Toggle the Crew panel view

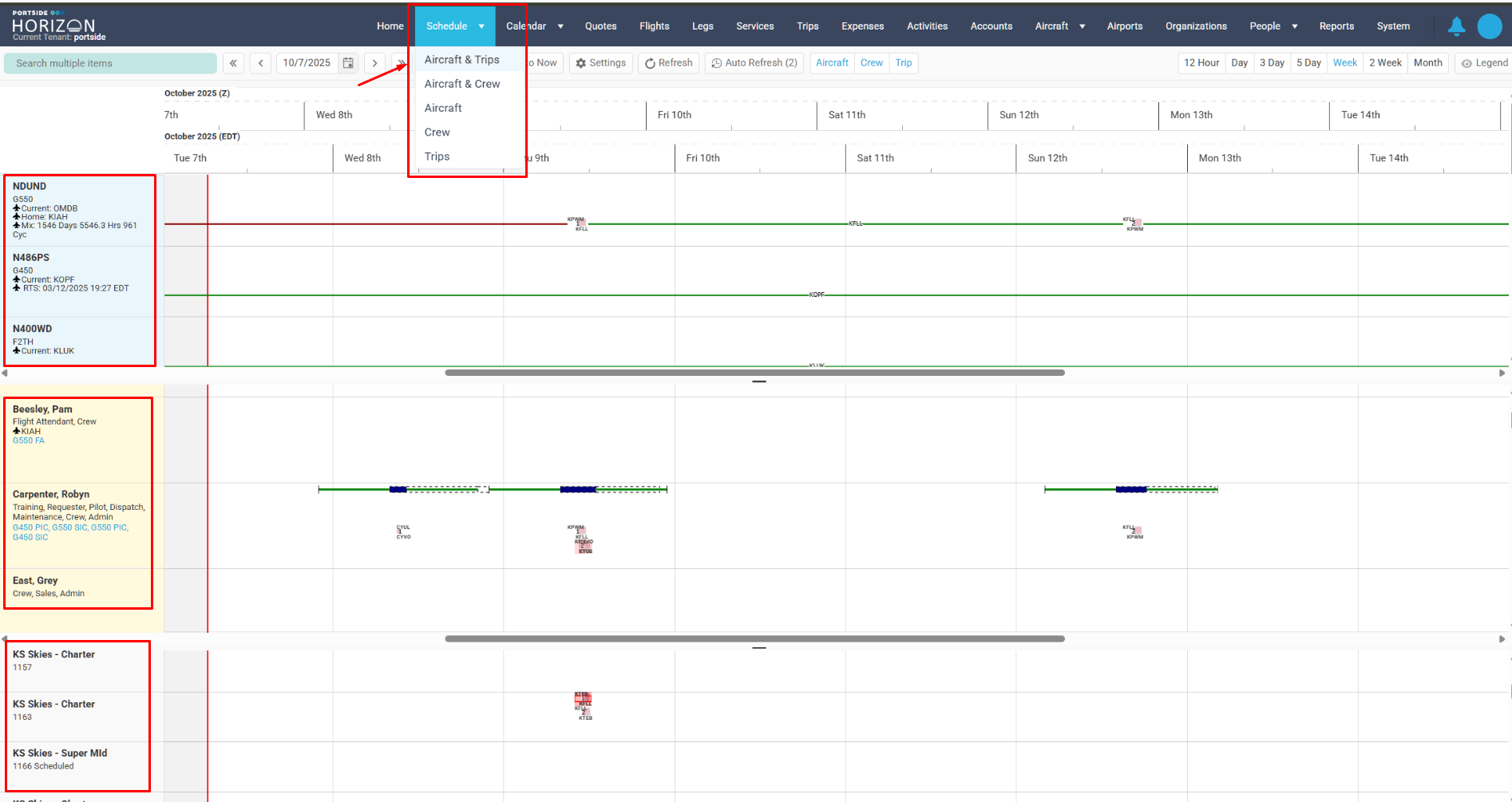(871, 63)
